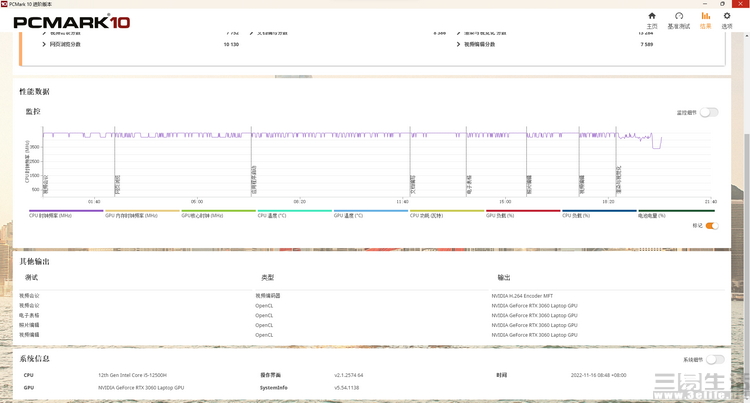Viewport: 750px width, 403px height.
Task: Click the GPU 负载 (%) legend label
Action: [500, 215]
